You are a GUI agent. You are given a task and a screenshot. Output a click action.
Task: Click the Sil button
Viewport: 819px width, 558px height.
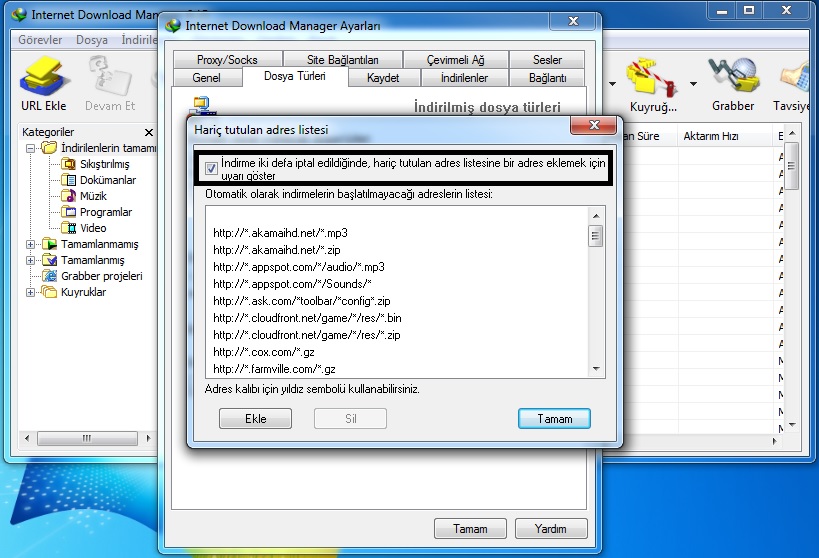pyautogui.click(x=350, y=418)
